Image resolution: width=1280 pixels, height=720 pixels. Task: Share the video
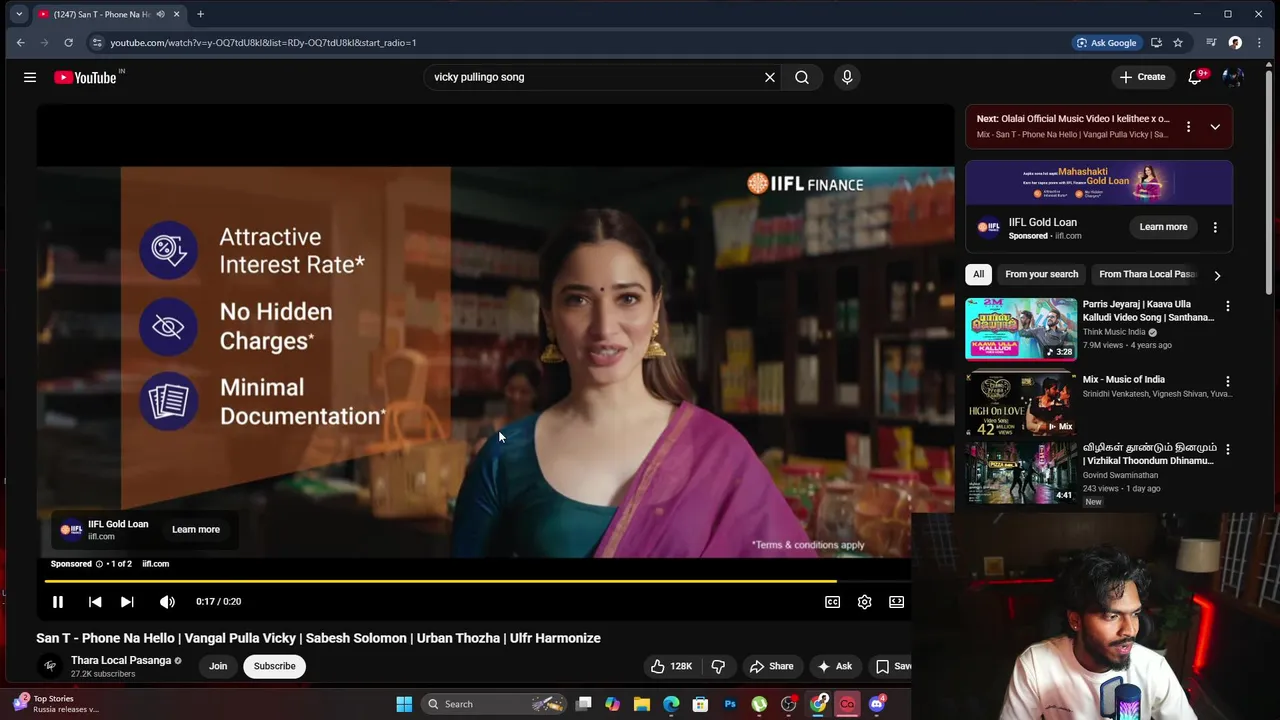pyautogui.click(x=771, y=666)
